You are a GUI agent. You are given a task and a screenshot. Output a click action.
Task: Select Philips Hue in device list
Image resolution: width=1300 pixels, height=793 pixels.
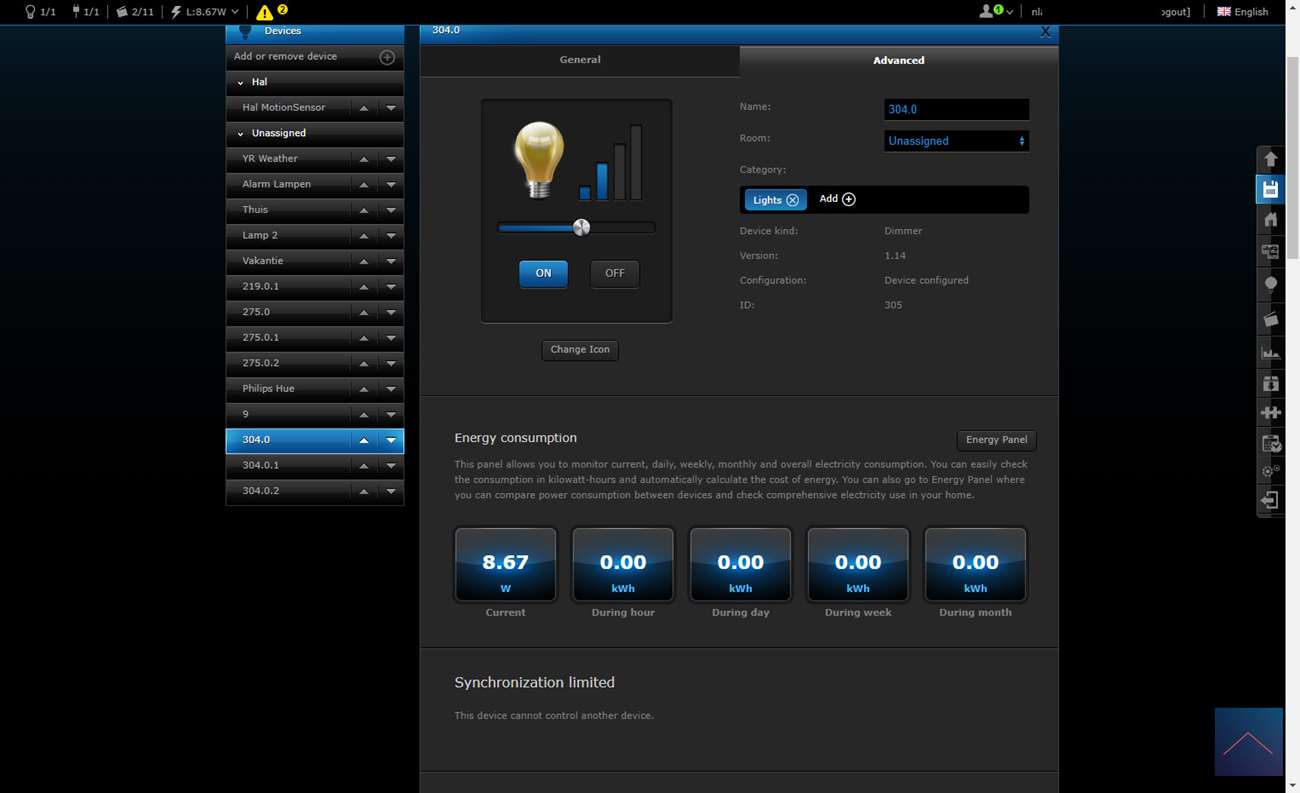tap(289, 388)
